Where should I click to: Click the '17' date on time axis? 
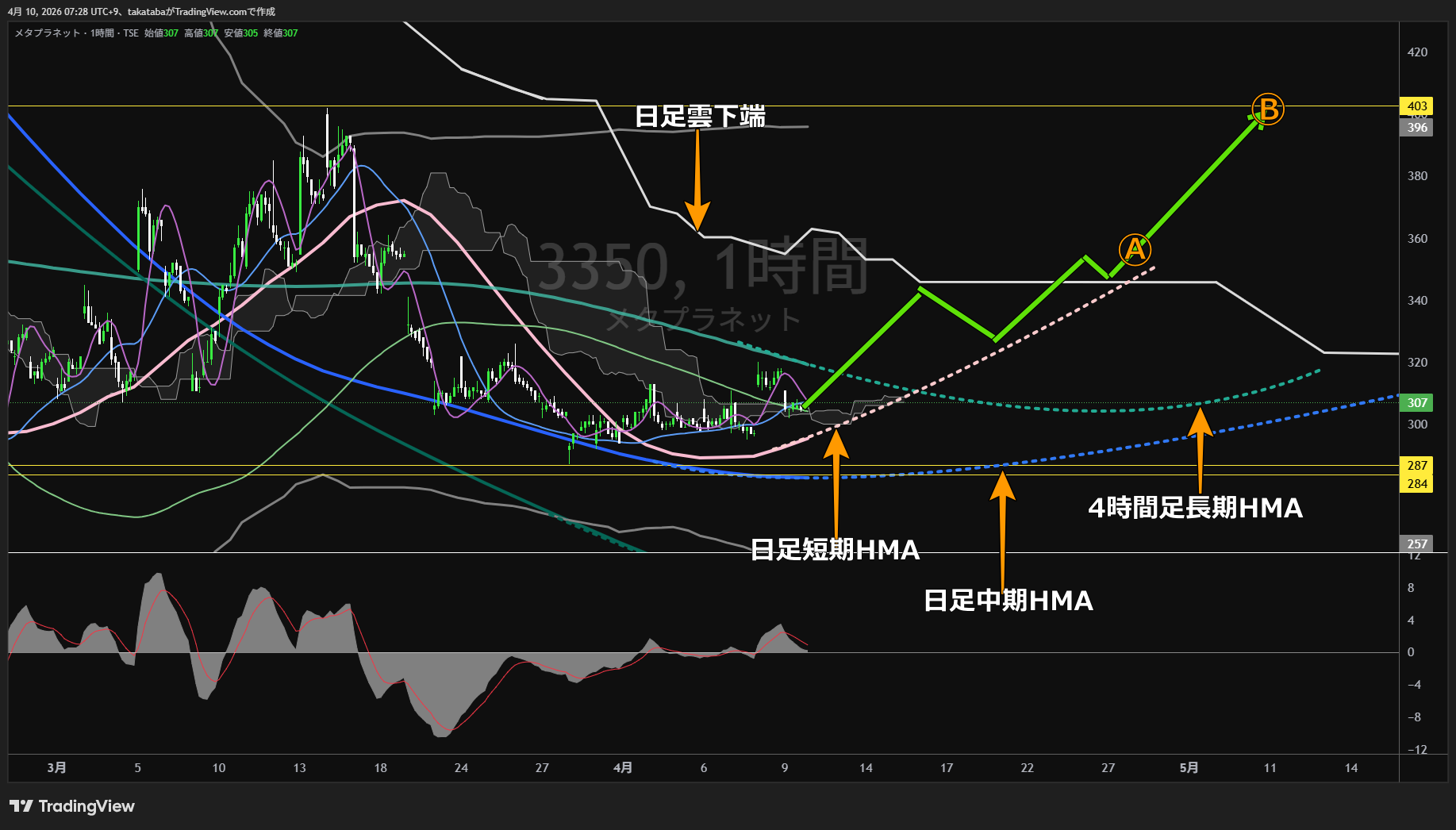947,768
